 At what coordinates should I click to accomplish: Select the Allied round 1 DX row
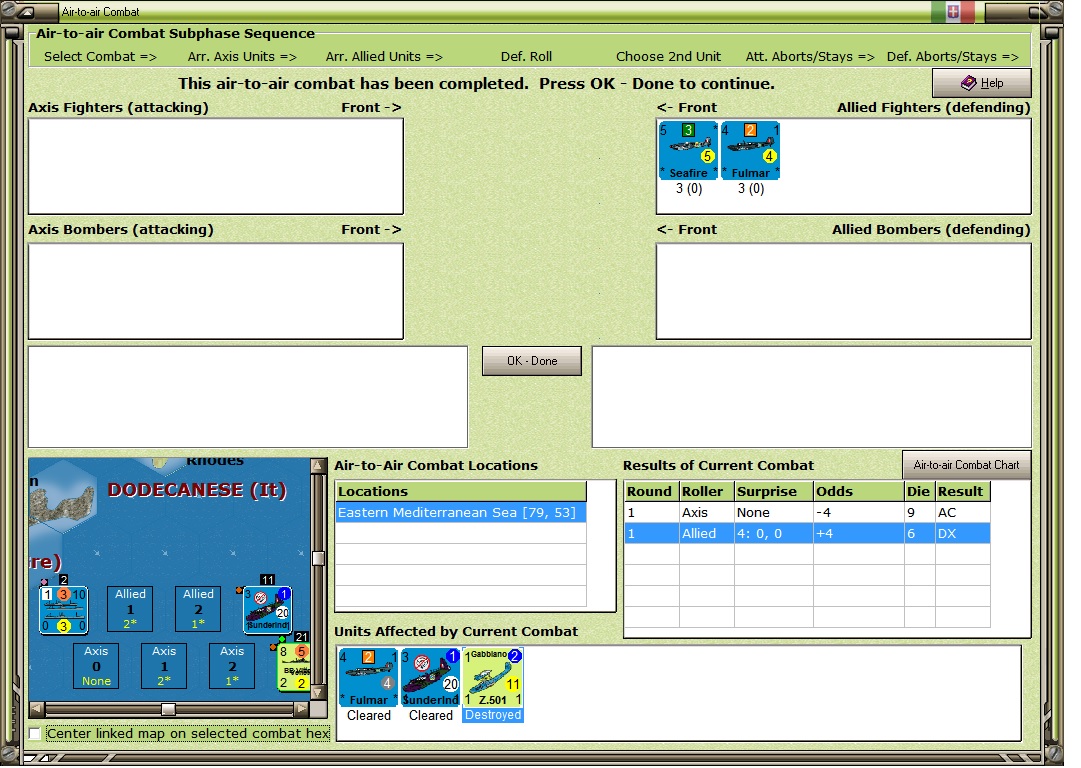pos(807,533)
